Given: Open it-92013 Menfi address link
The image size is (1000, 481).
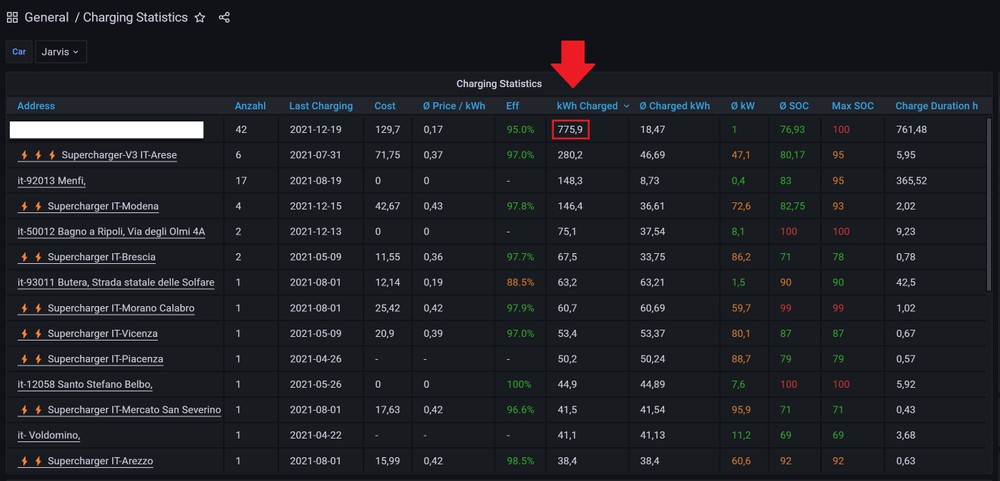Looking at the screenshot, I should 52,181.
